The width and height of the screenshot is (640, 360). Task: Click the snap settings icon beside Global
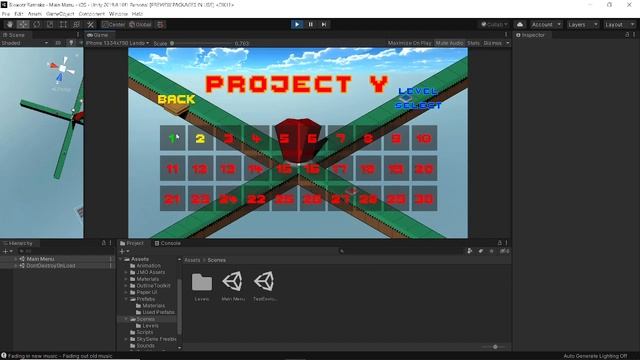point(161,24)
